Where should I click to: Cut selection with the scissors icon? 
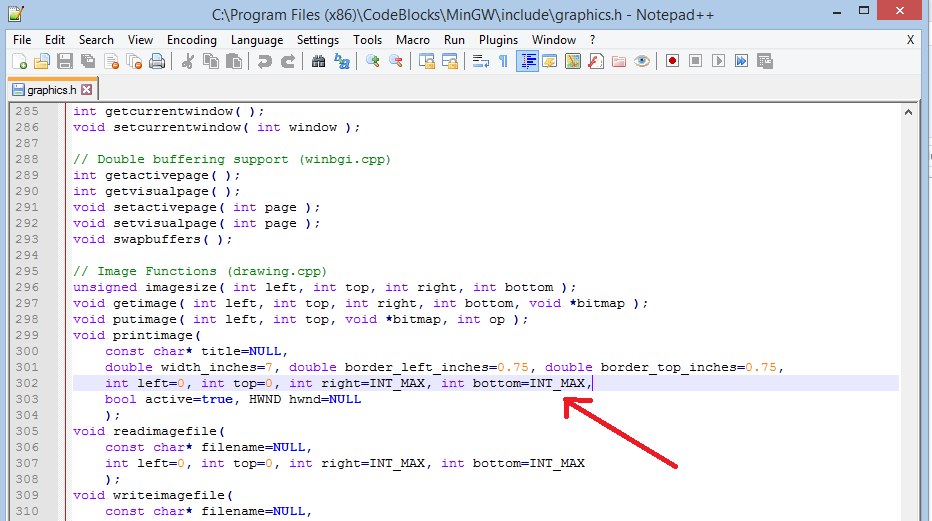click(x=187, y=61)
